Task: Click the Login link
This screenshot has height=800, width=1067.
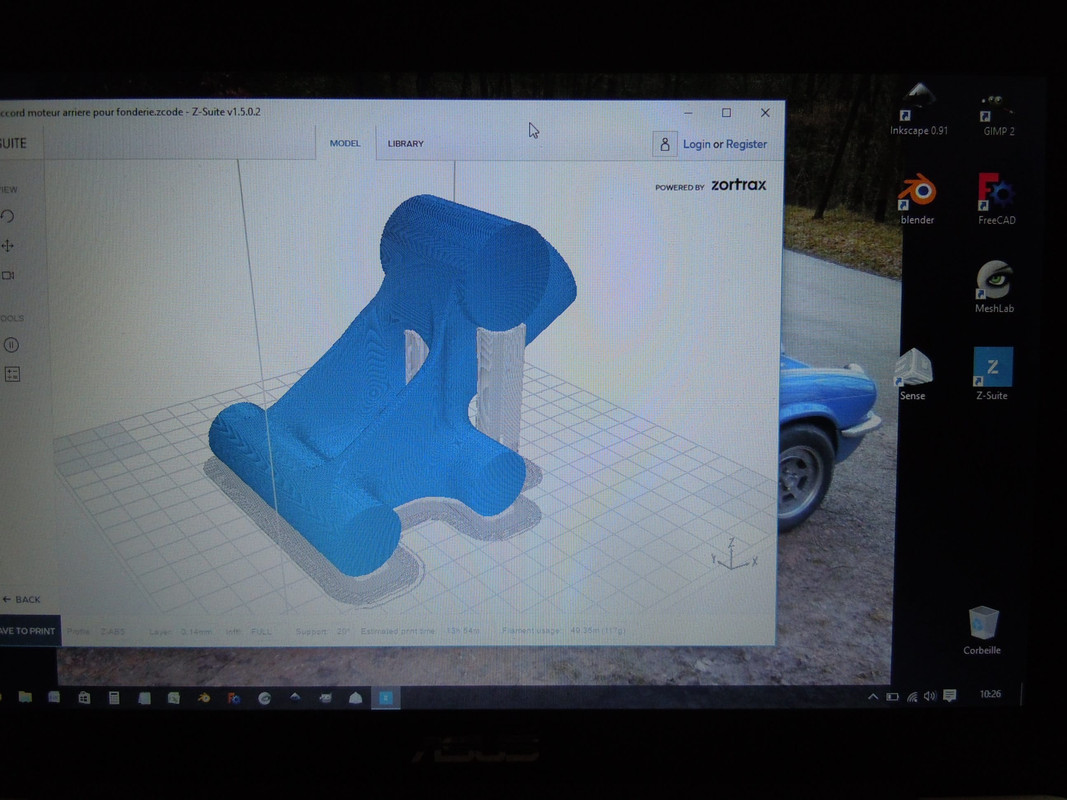Action: 696,144
